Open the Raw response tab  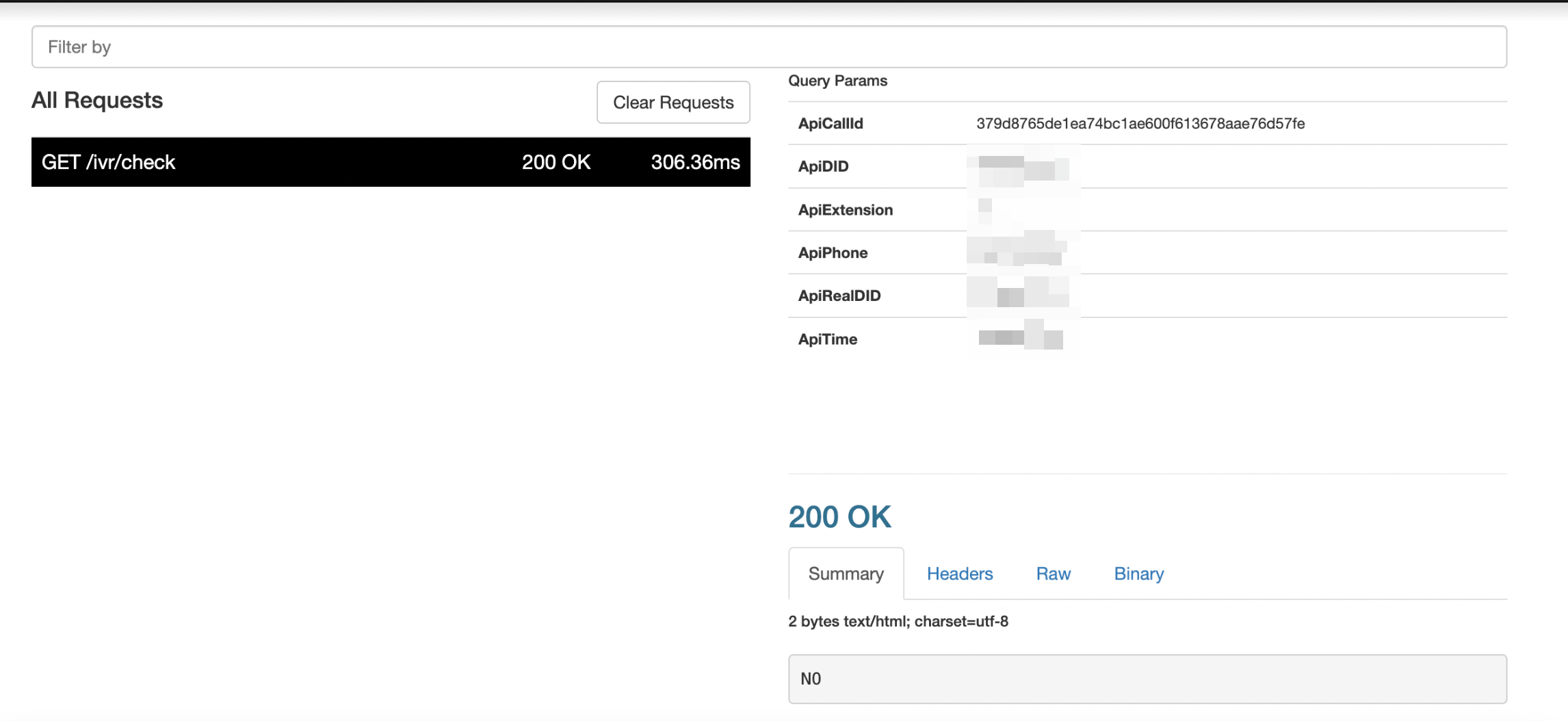pos(1053,573)
